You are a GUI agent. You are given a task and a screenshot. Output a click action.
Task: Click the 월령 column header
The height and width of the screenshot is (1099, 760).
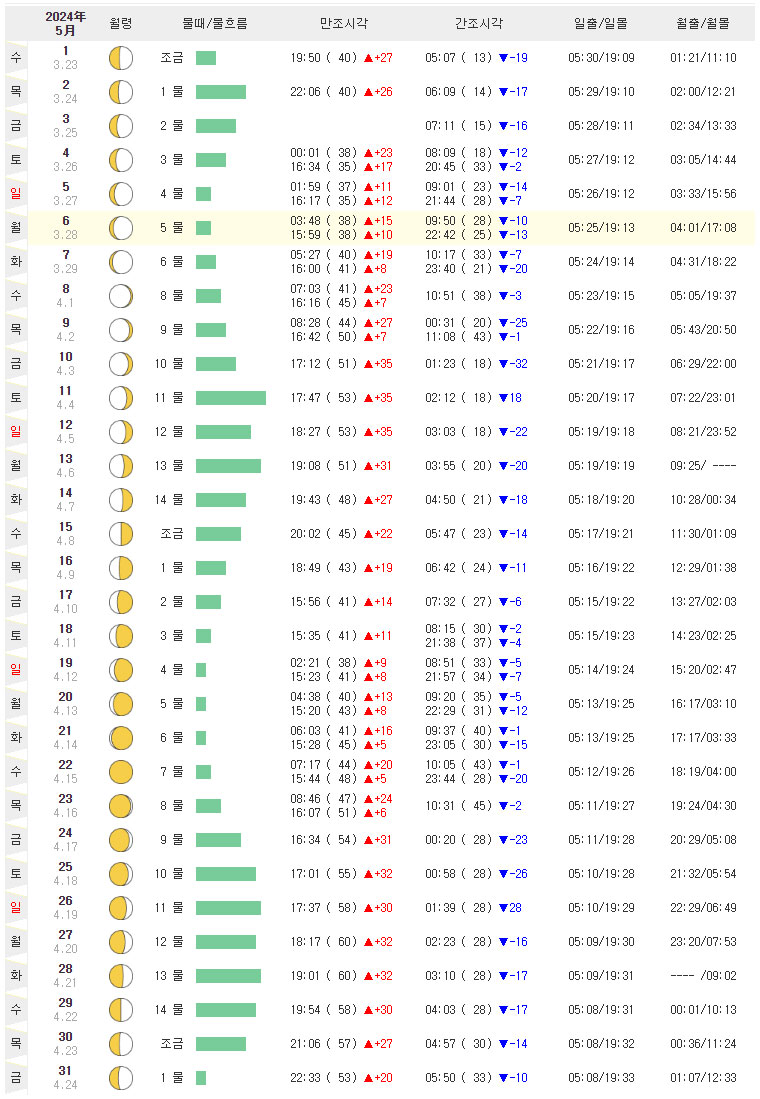[x=121, y=22]
